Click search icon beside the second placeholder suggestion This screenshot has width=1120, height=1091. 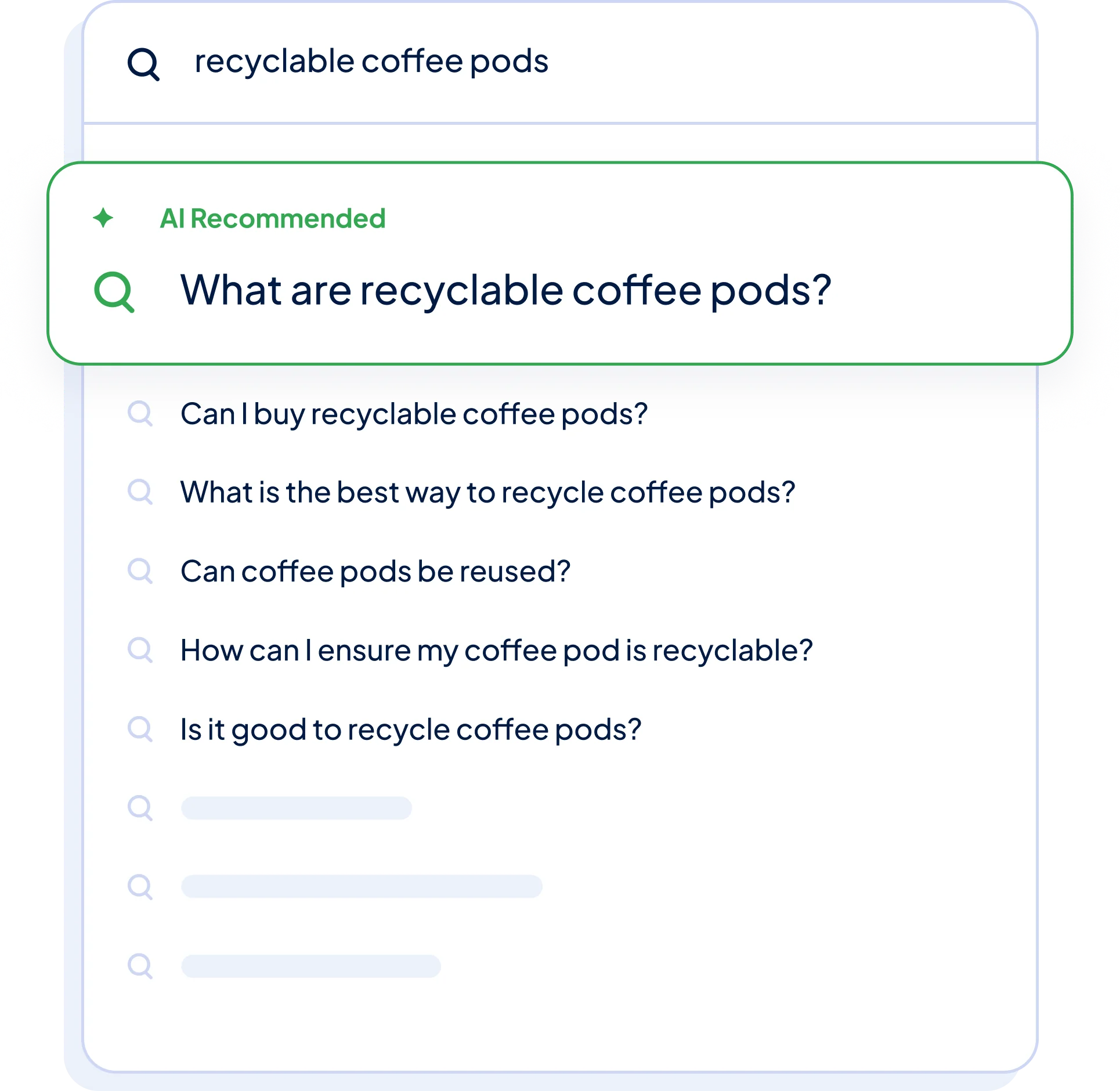point(140,887)
